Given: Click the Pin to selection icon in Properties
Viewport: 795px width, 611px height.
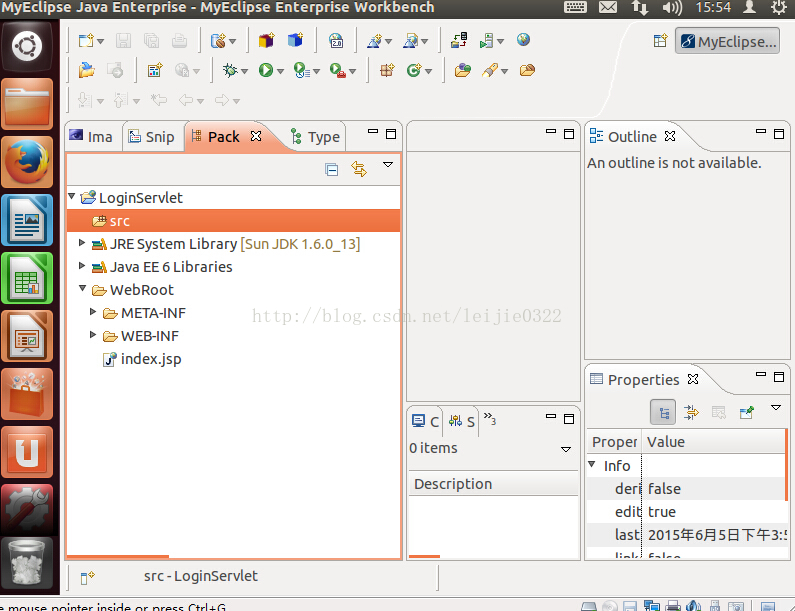Looking at the screenshot, I should [746, 412].
